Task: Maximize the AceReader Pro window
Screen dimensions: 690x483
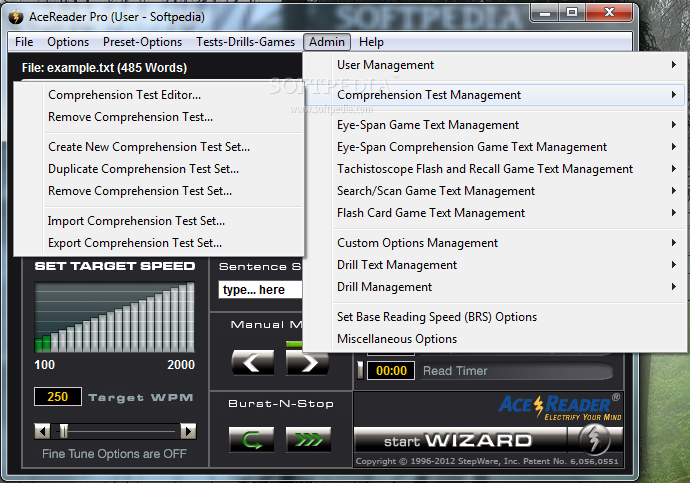Action: pos(572,13)
